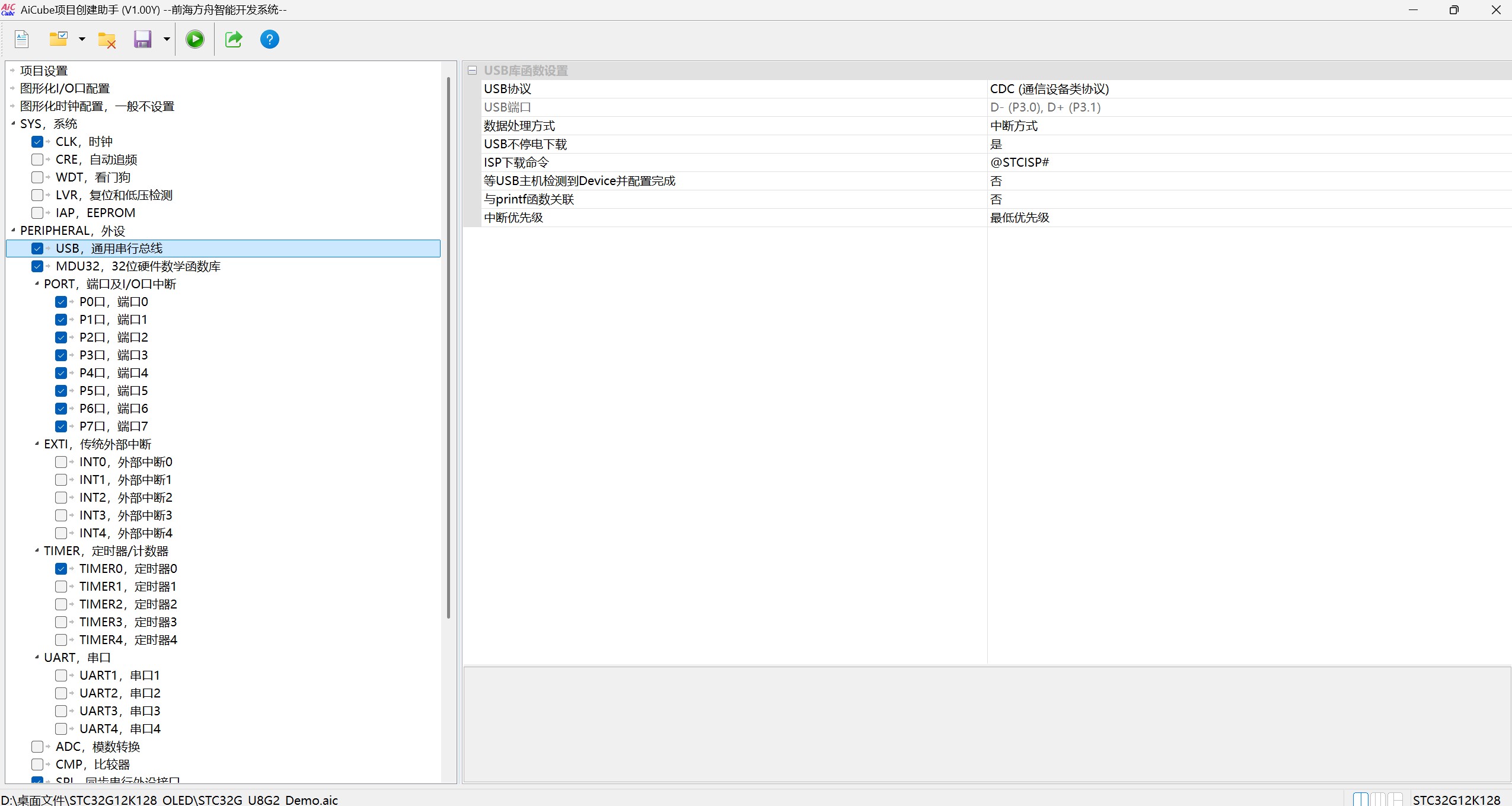The width and height of the screenshot is (1512, 806).
Task: Click the green export arrow icon
Action: 234,40
